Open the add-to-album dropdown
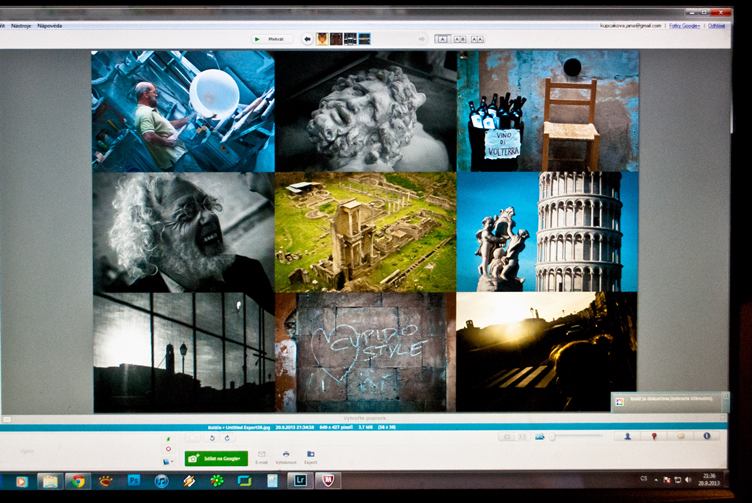Viewport: 752px width, 503px height. [168, 461]
